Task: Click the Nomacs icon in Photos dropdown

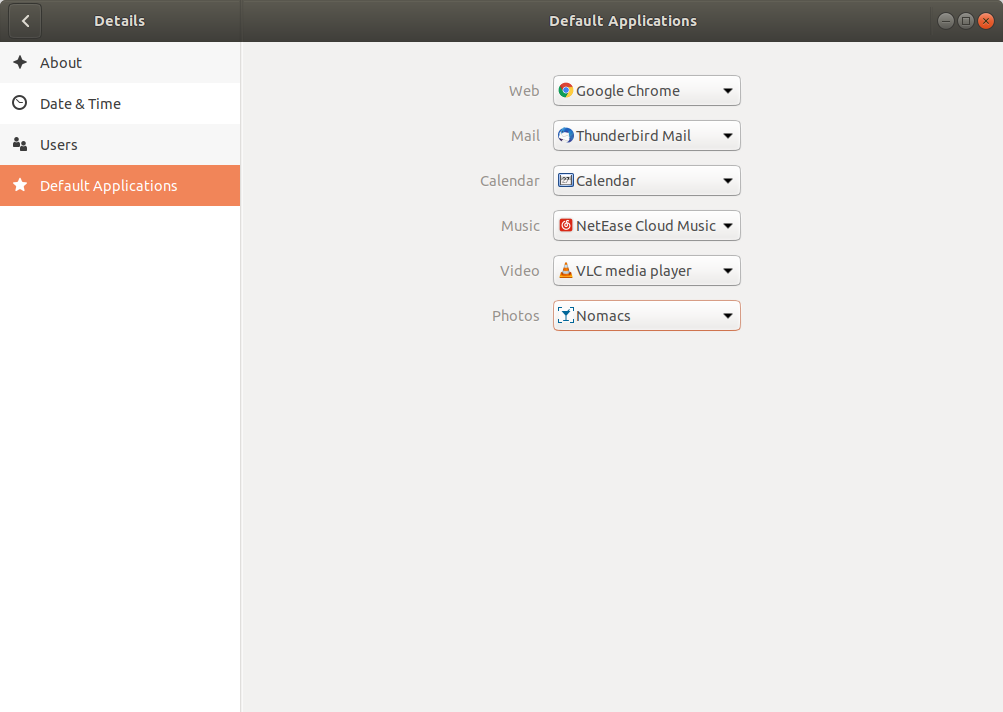Action: [565, 315]
